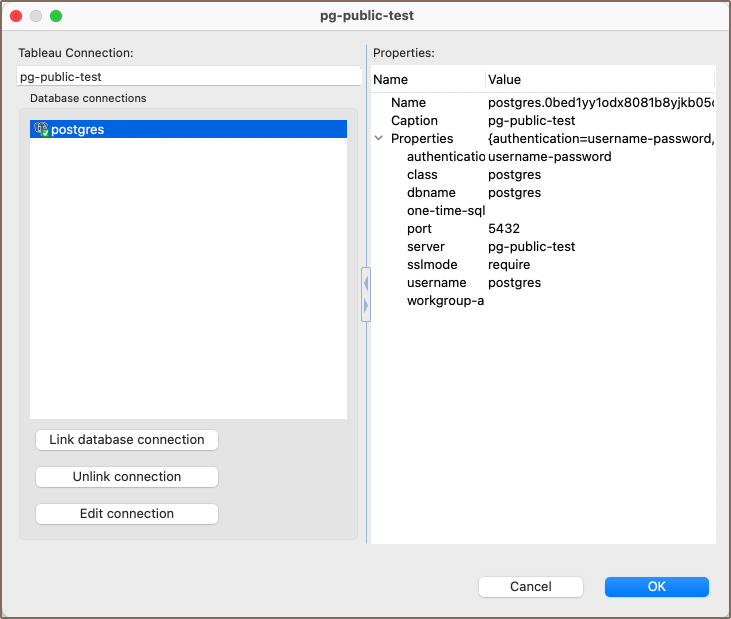Viewport: 731px width, 619px height.
Task: Open Edit connection for postgres
Action: coord(127,514)
